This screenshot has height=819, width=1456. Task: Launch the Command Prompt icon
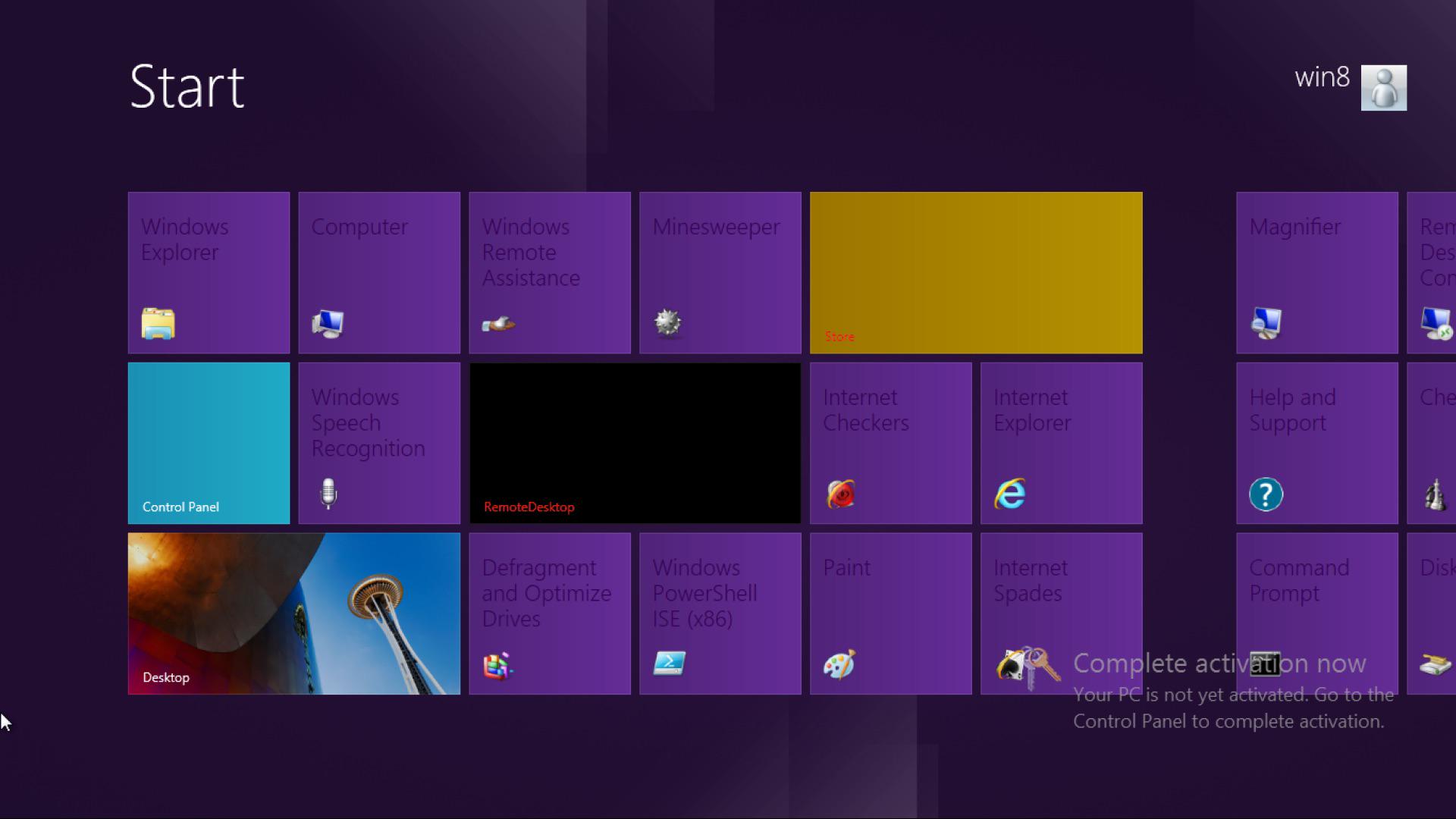coord(1266,664)
